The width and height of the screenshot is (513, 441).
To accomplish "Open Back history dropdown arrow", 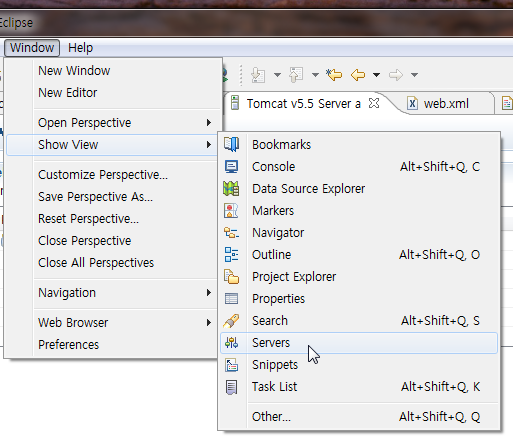I will (376, 75).
